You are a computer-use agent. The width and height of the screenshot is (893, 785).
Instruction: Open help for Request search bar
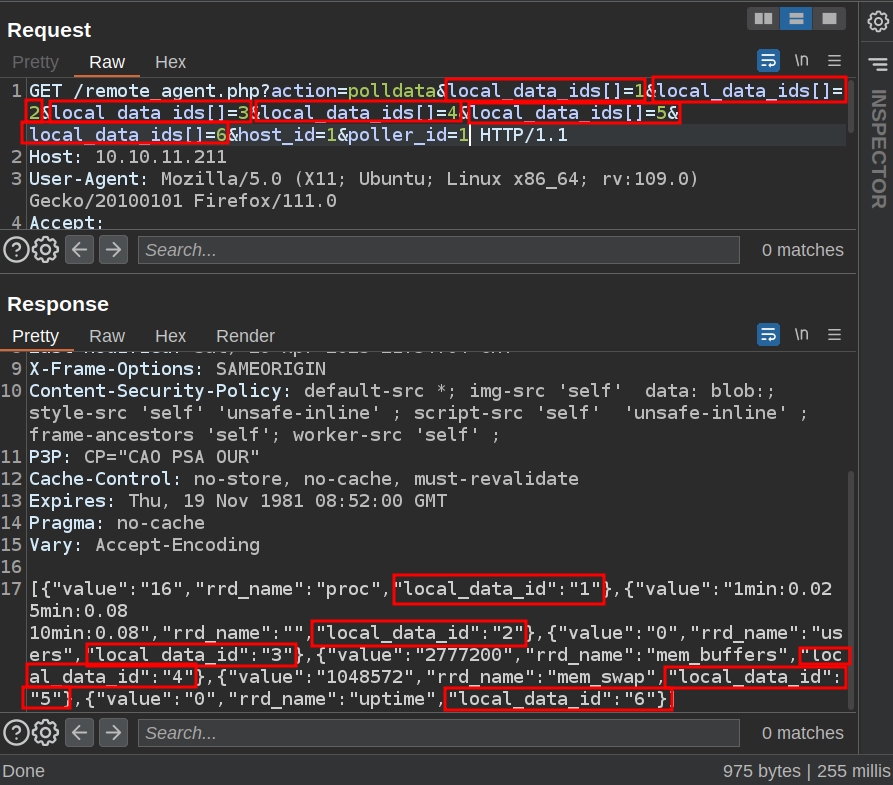17,249
